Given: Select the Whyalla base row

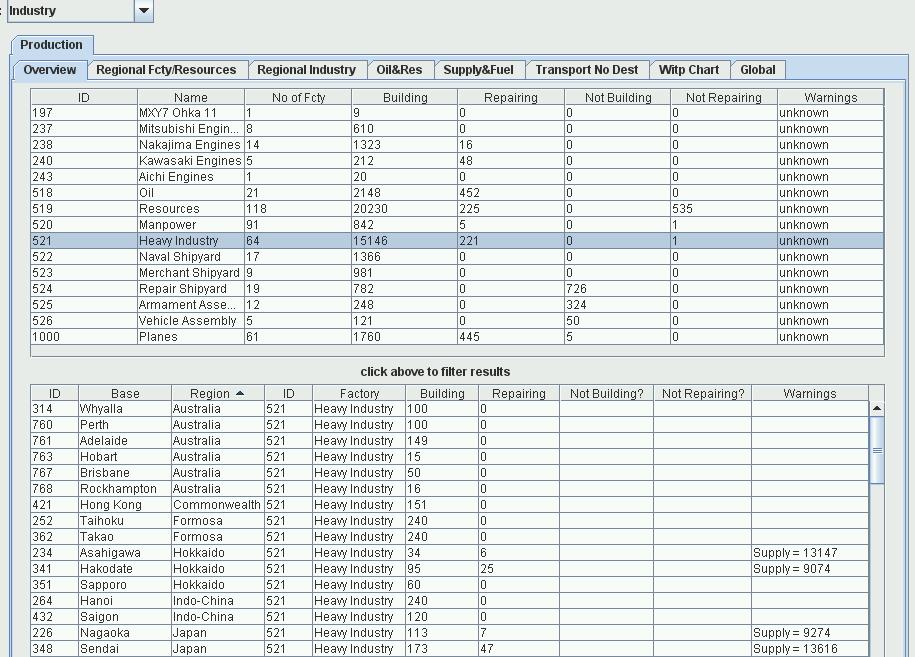Looking at the screenshot, I should pos(449,409).
